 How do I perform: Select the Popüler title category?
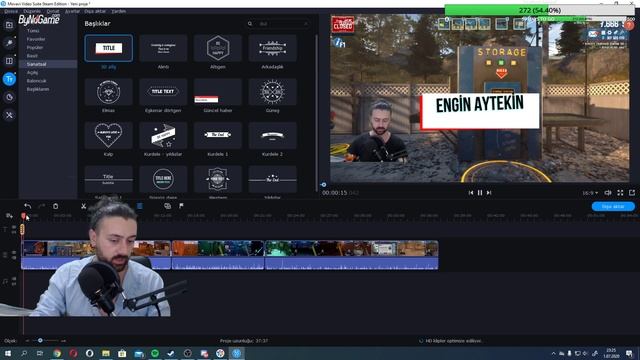[35, 47]
